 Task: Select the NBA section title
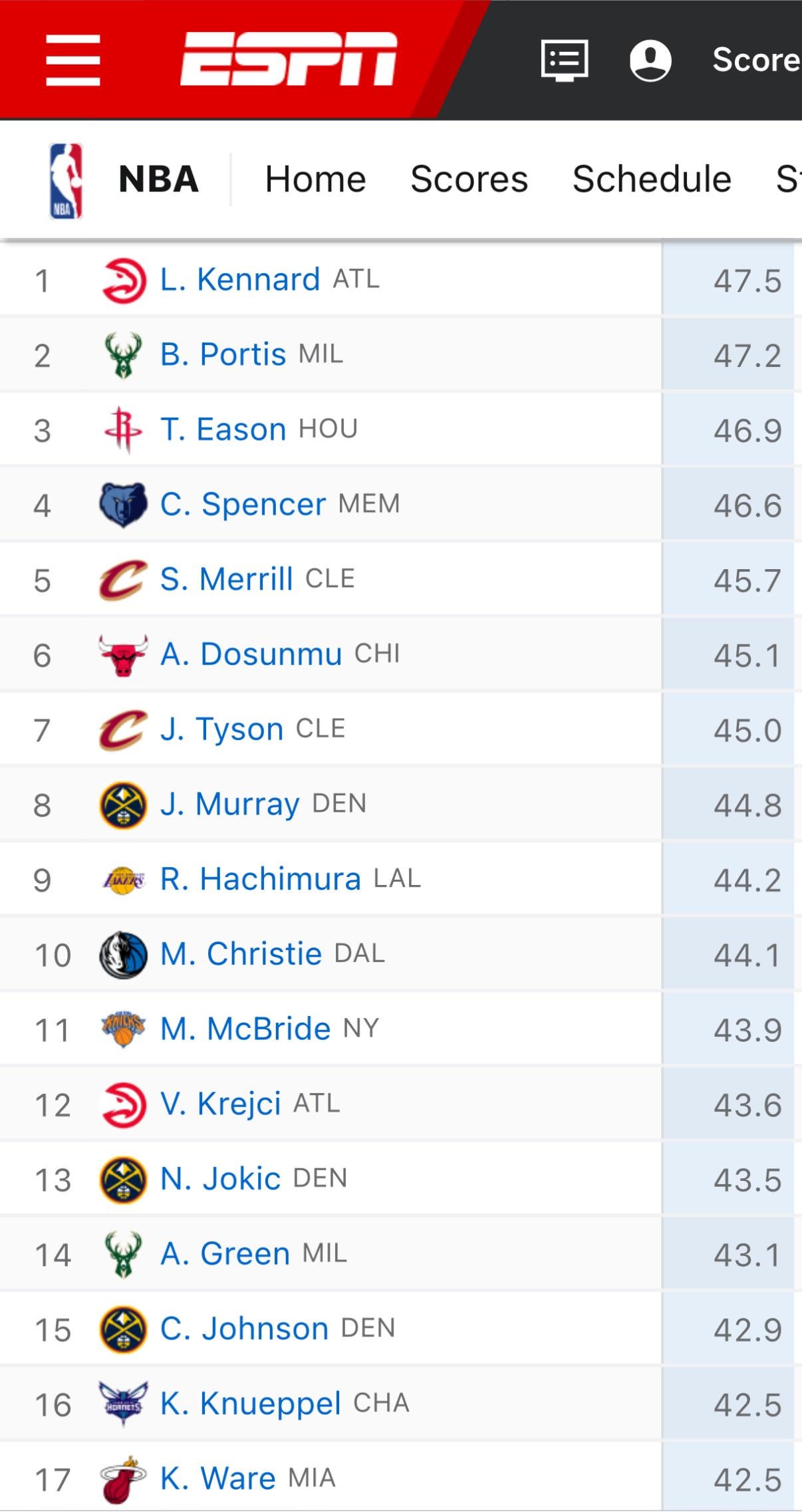pyautogui.click(x=158, y=180)
